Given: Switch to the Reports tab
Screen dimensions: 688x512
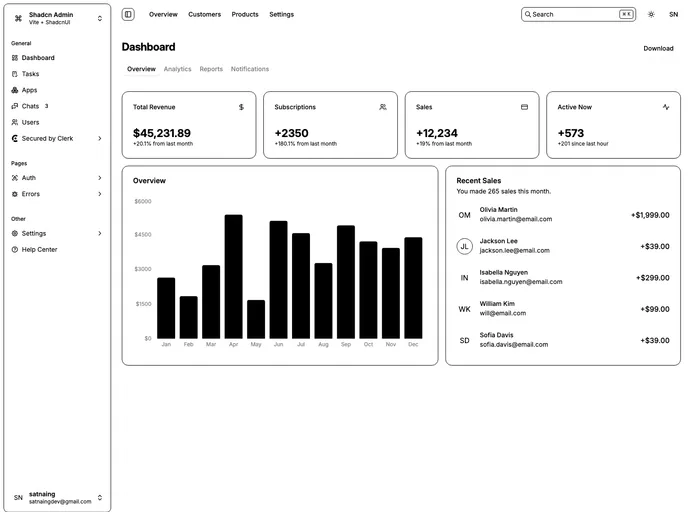Looking at the screenshot, I should pos(211,69).
